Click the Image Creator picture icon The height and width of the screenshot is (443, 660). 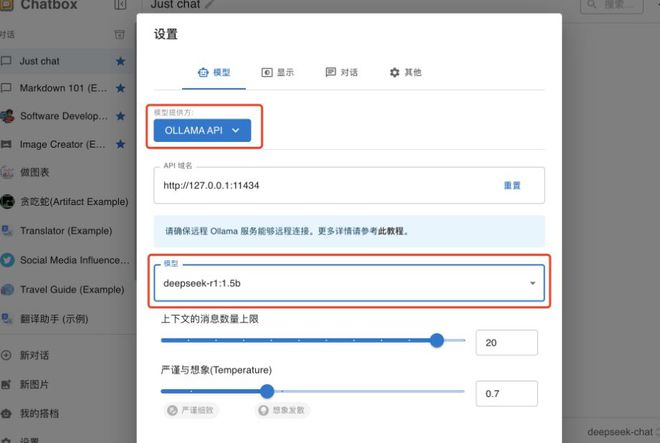(6, 144)
